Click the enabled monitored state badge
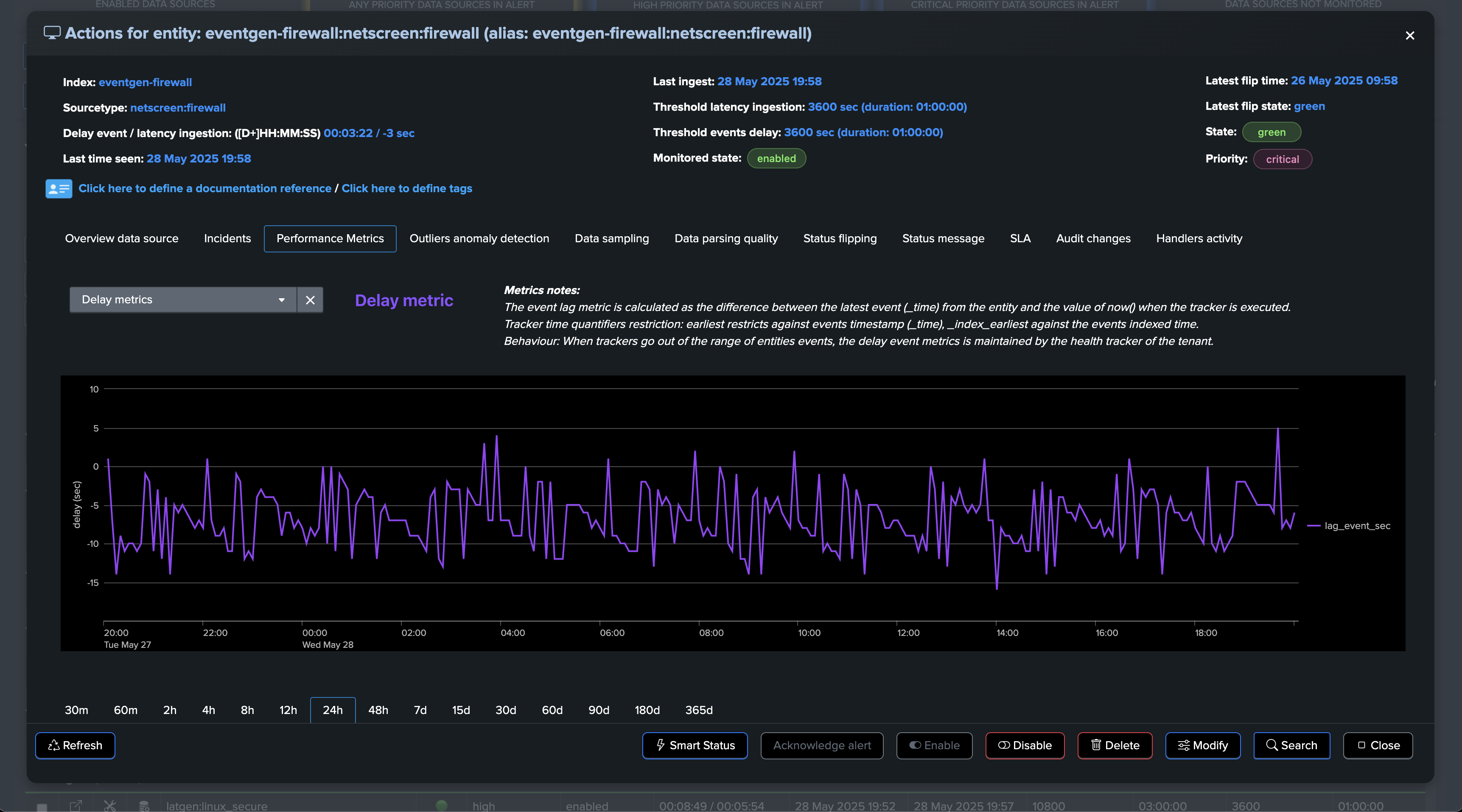The width and height of the screenshot is (1462, 812). [776, 158]
